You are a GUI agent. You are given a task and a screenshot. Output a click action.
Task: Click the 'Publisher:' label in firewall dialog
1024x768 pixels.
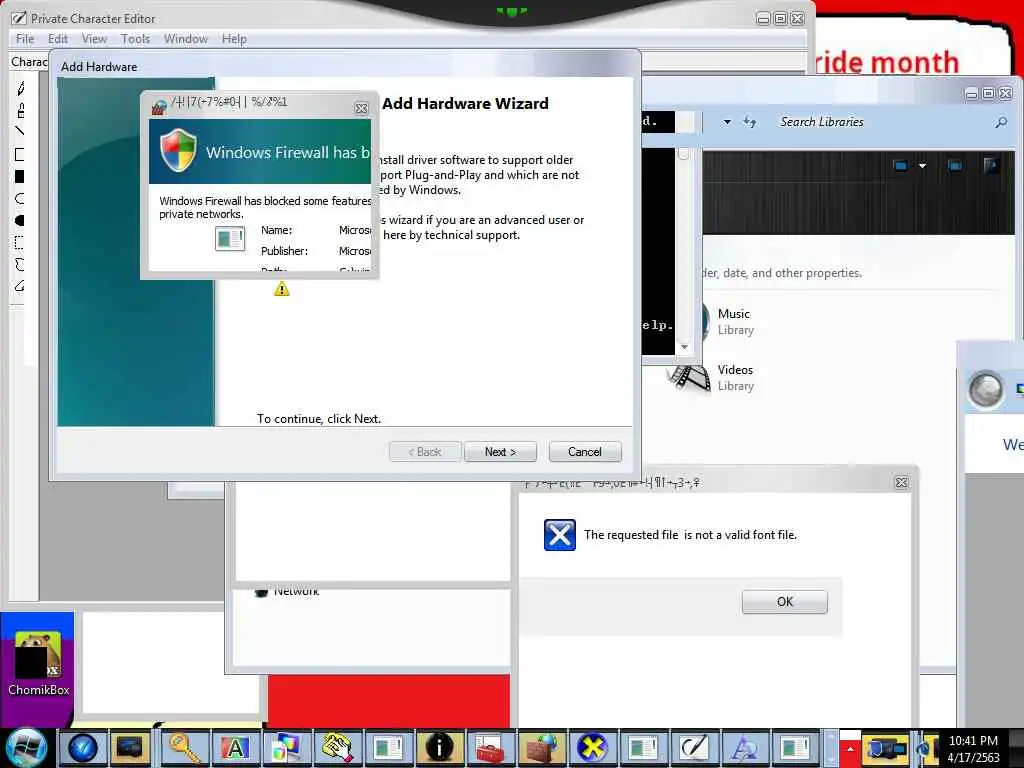click(x=284, y=251)
